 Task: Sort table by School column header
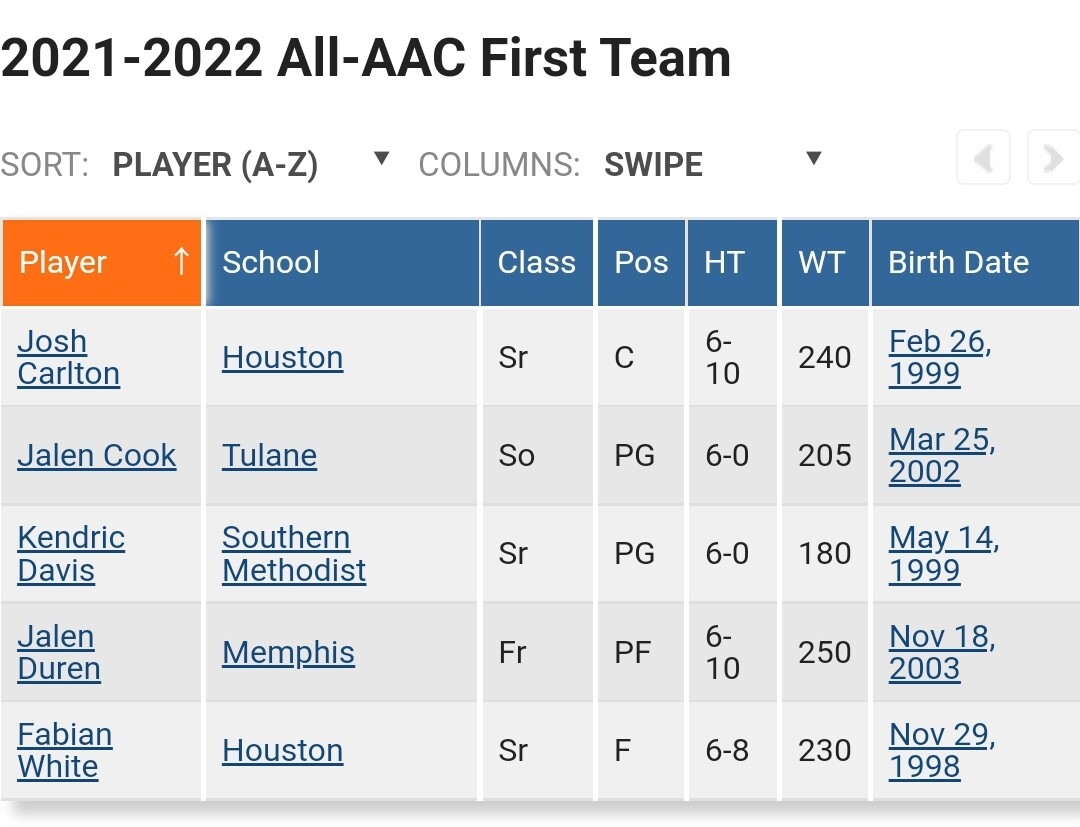pos(342,262)
